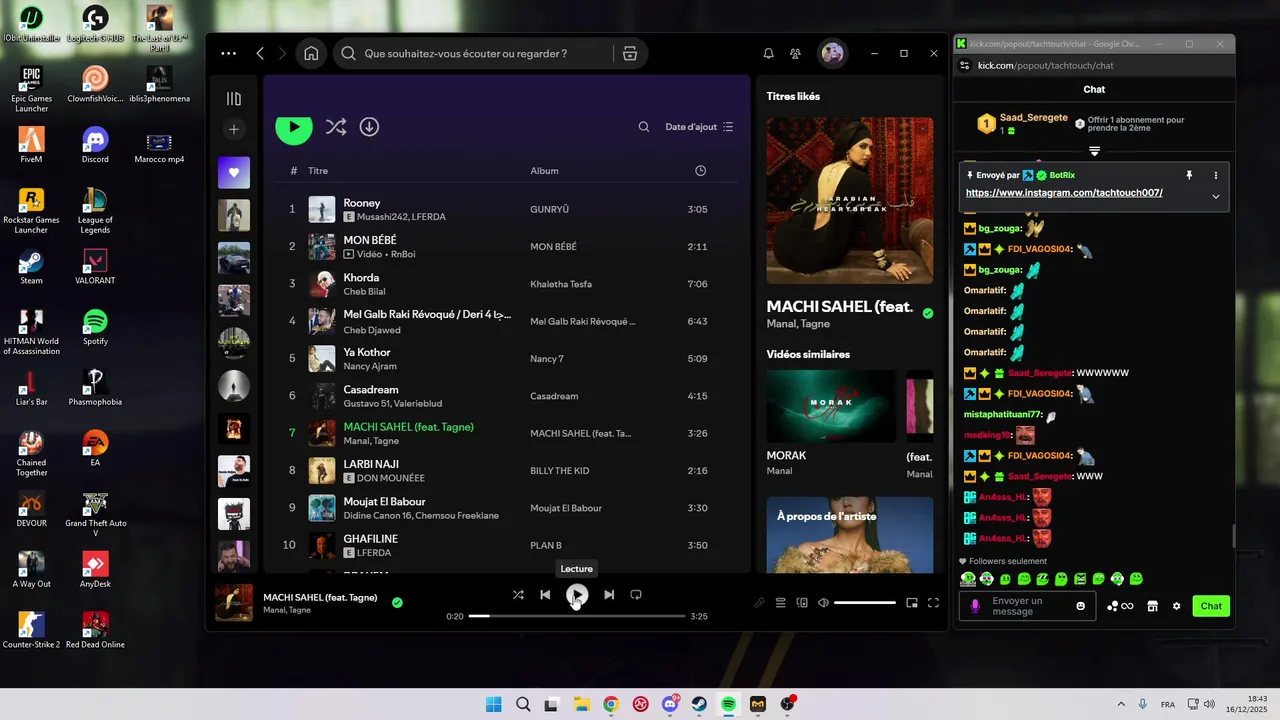
Task: Open Spotify notifications bell
Action: (768, 54)
